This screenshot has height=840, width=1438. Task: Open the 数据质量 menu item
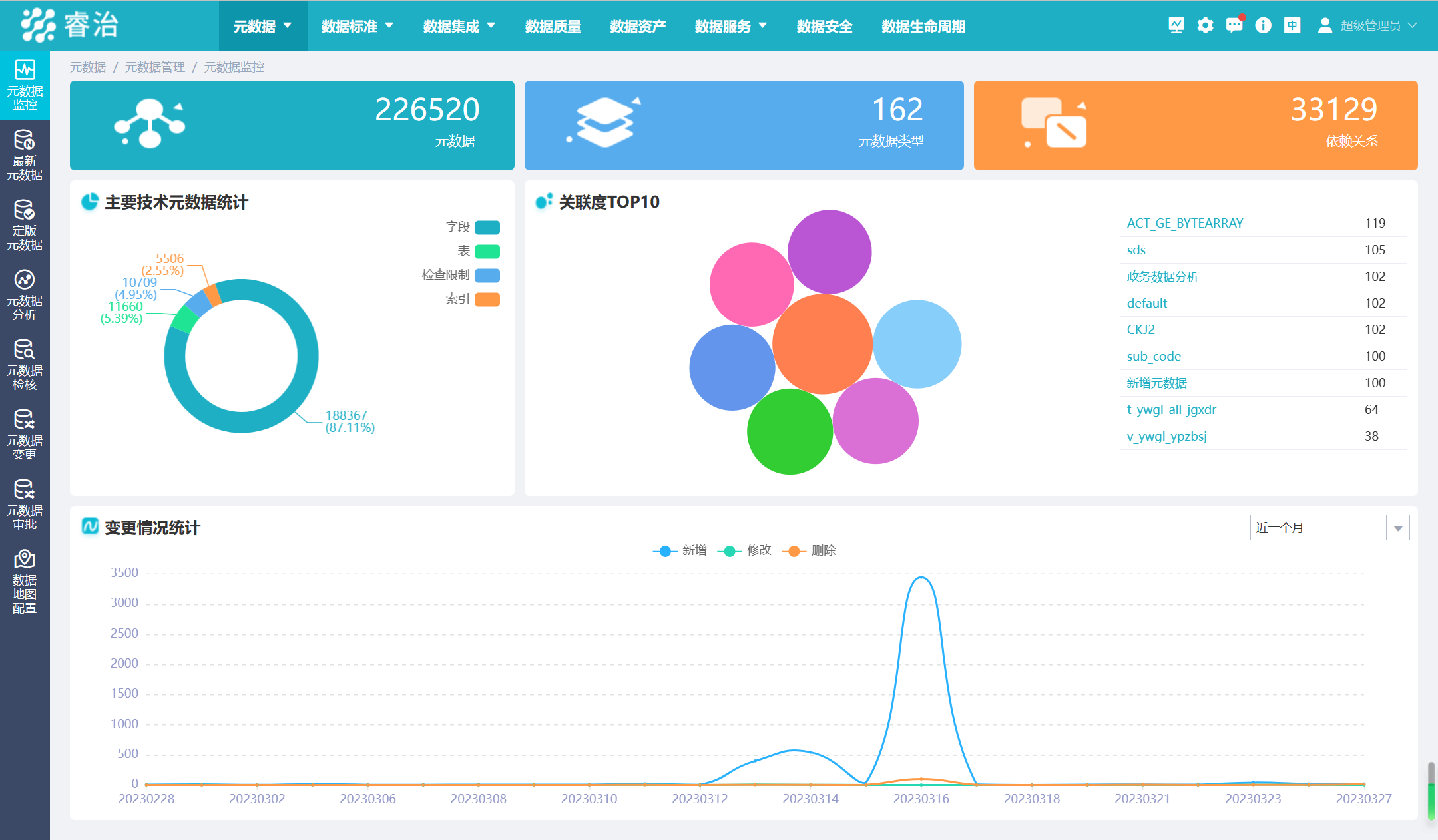pos(553,26)
